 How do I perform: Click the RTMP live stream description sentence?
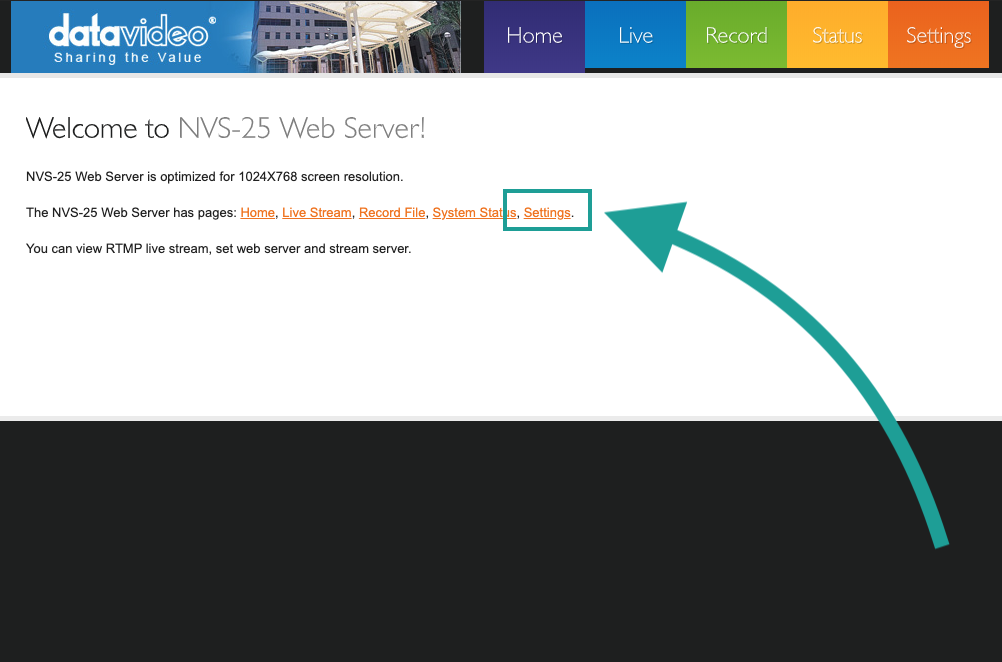click(x=218, y=248)
